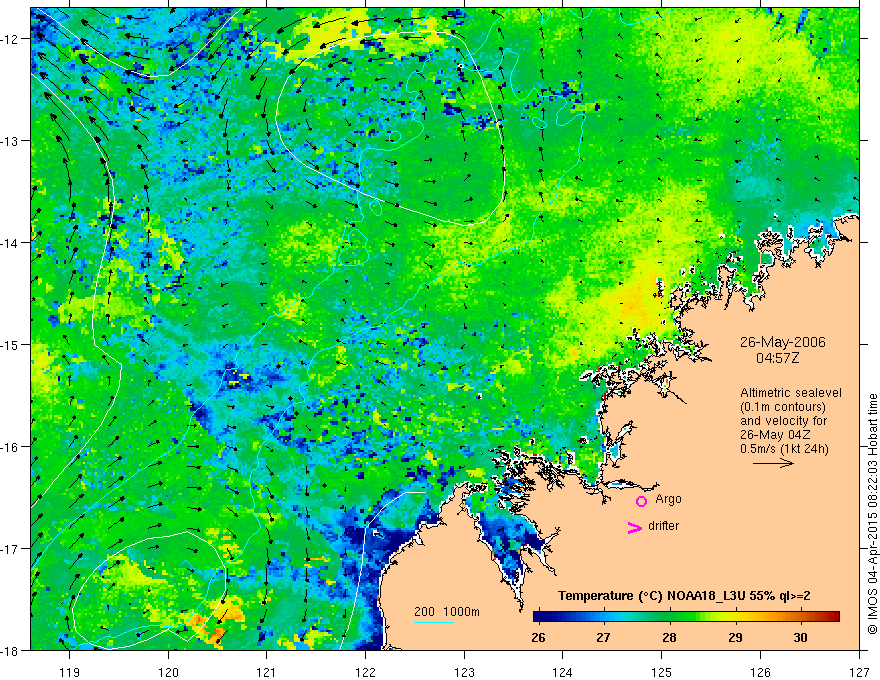The height and width of the screenshot is (680, 880).
Task: Click the 'Temperature (°C) NOAA18_L3U 55% ql>=2' title
Action: point(684,596)
